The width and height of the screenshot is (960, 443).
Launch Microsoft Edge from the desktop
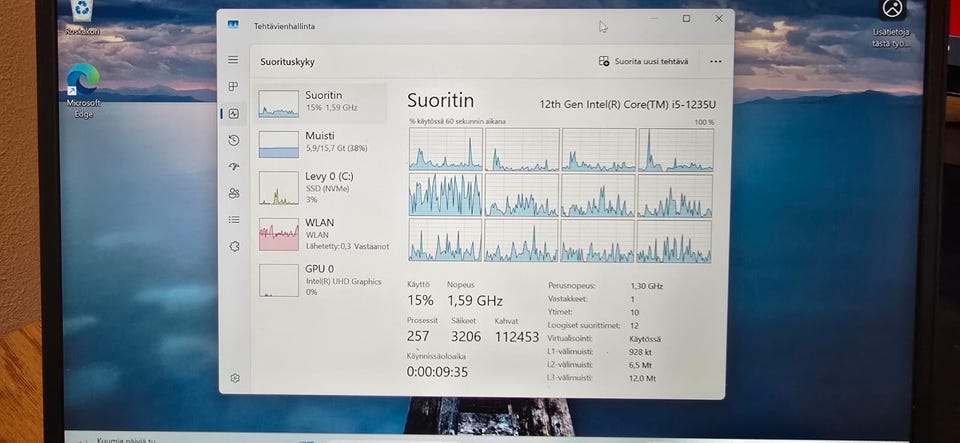pyautogui.click(x=83, y=91)
